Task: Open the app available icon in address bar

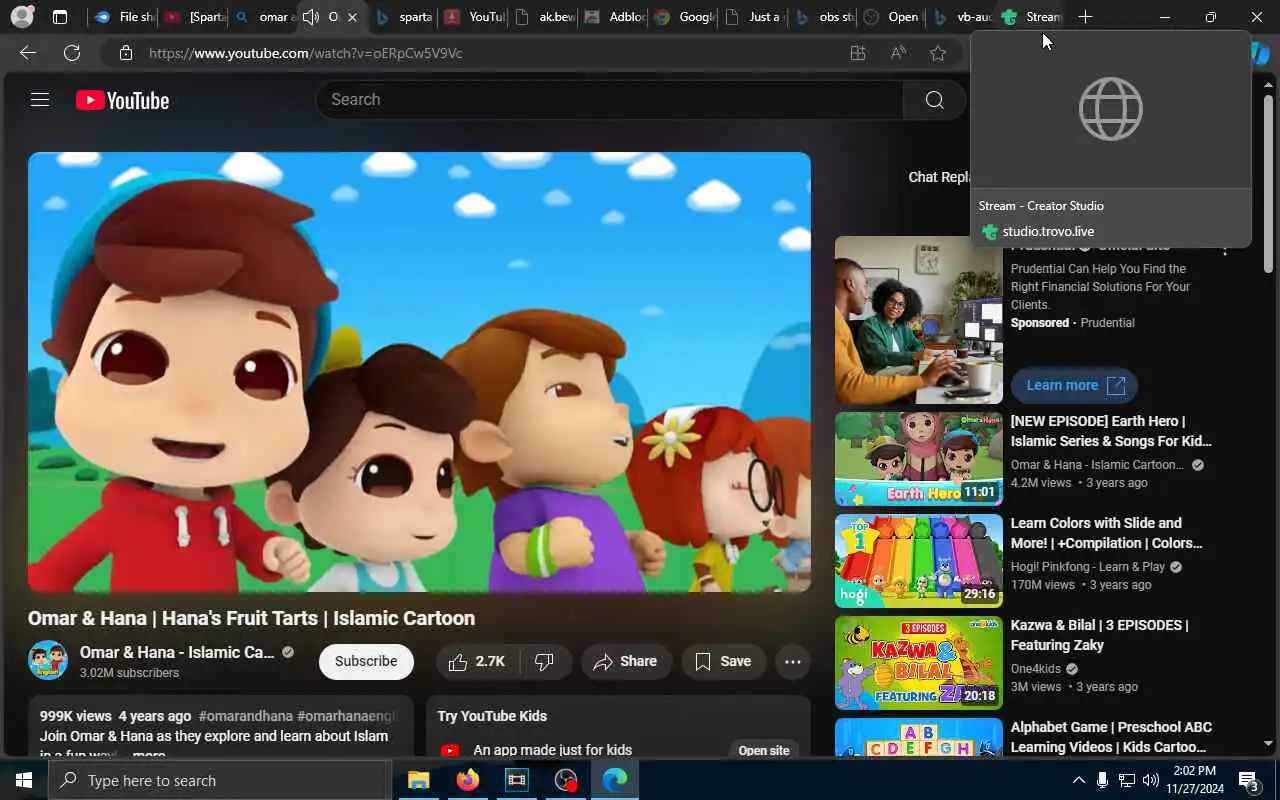Action: tap(858, 53)
